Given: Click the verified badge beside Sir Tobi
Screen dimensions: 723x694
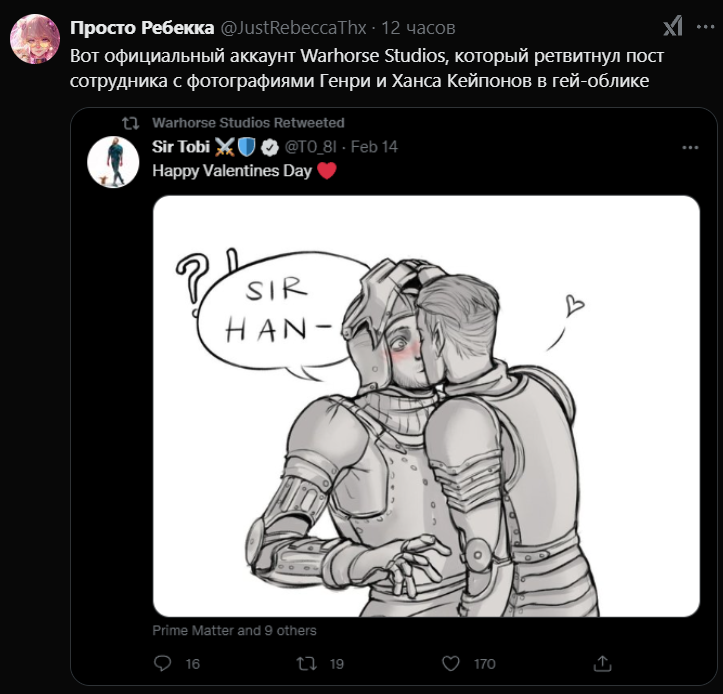Looking at the screenshot, I should (x=270, y=147).
